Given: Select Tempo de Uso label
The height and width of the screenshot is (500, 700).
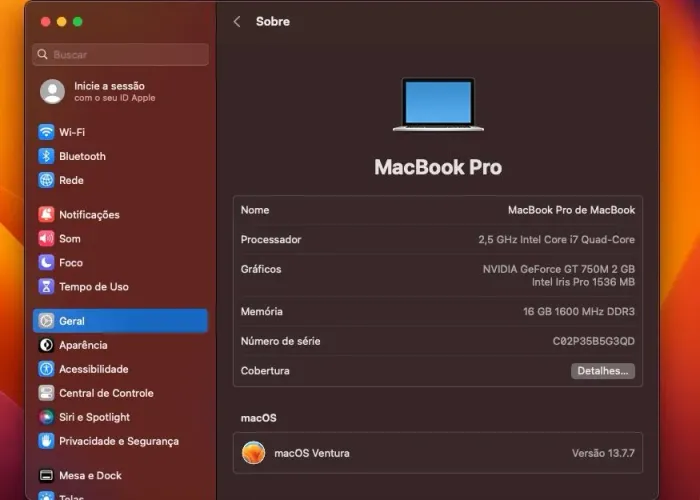Looking at the screenshot, I should click(x=94, y=287).
